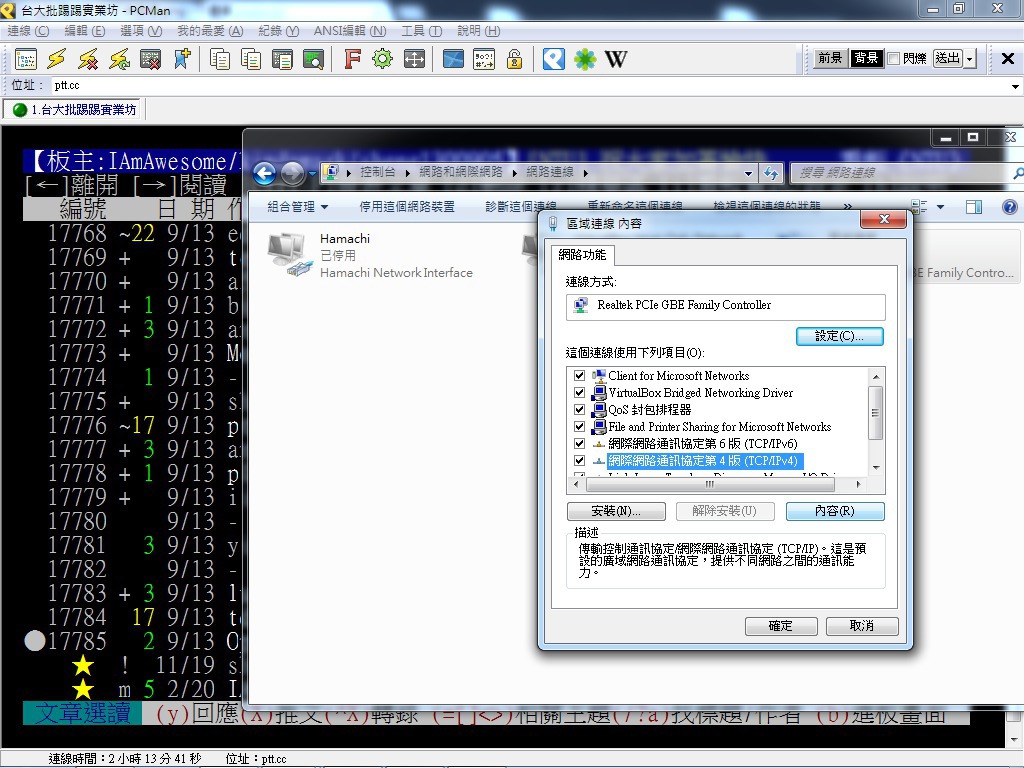Select the 背景 background color swatch
This screenshot has width=1024, height=768.
[x=865, y=59]
